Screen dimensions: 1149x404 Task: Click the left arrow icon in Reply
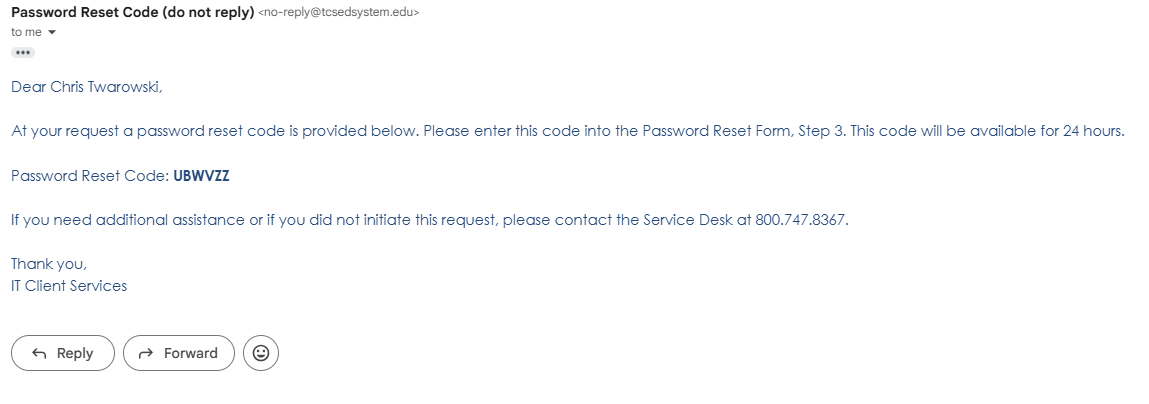click(40, 353)
